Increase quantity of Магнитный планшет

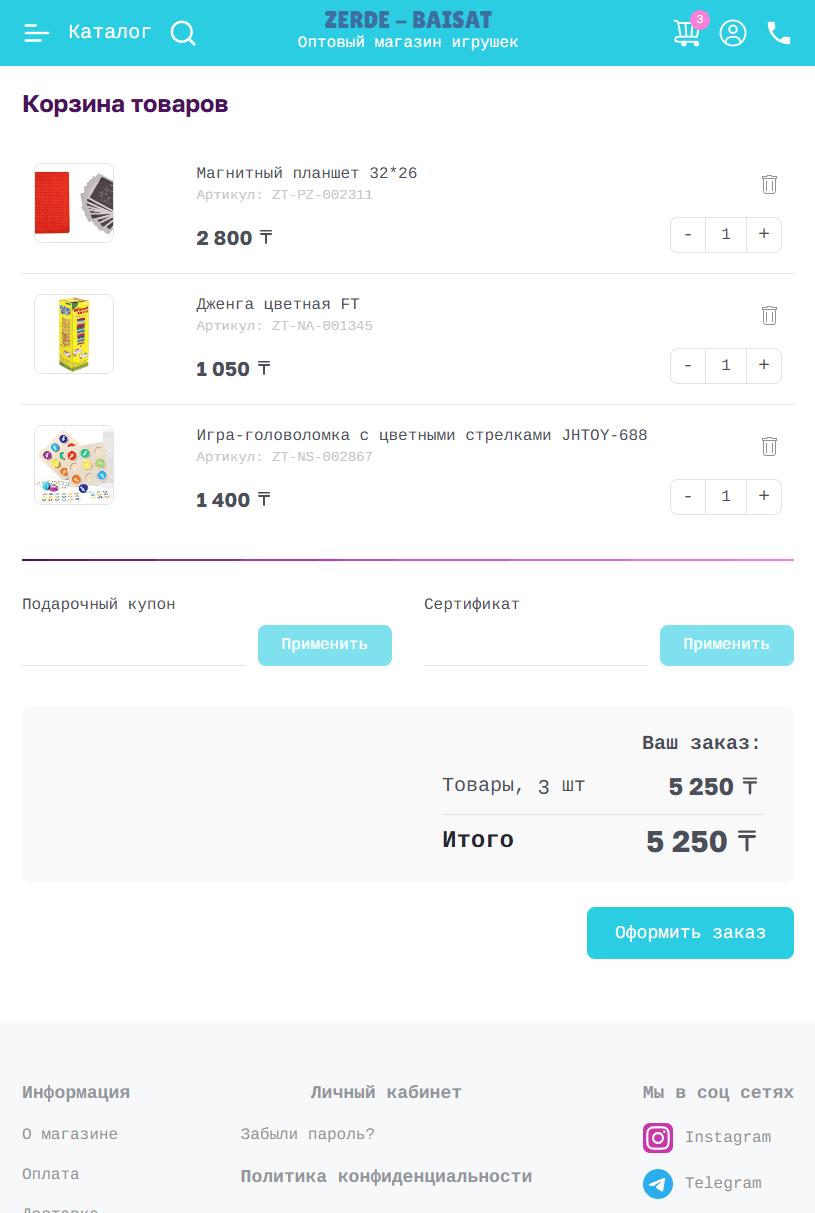[764, 234]
